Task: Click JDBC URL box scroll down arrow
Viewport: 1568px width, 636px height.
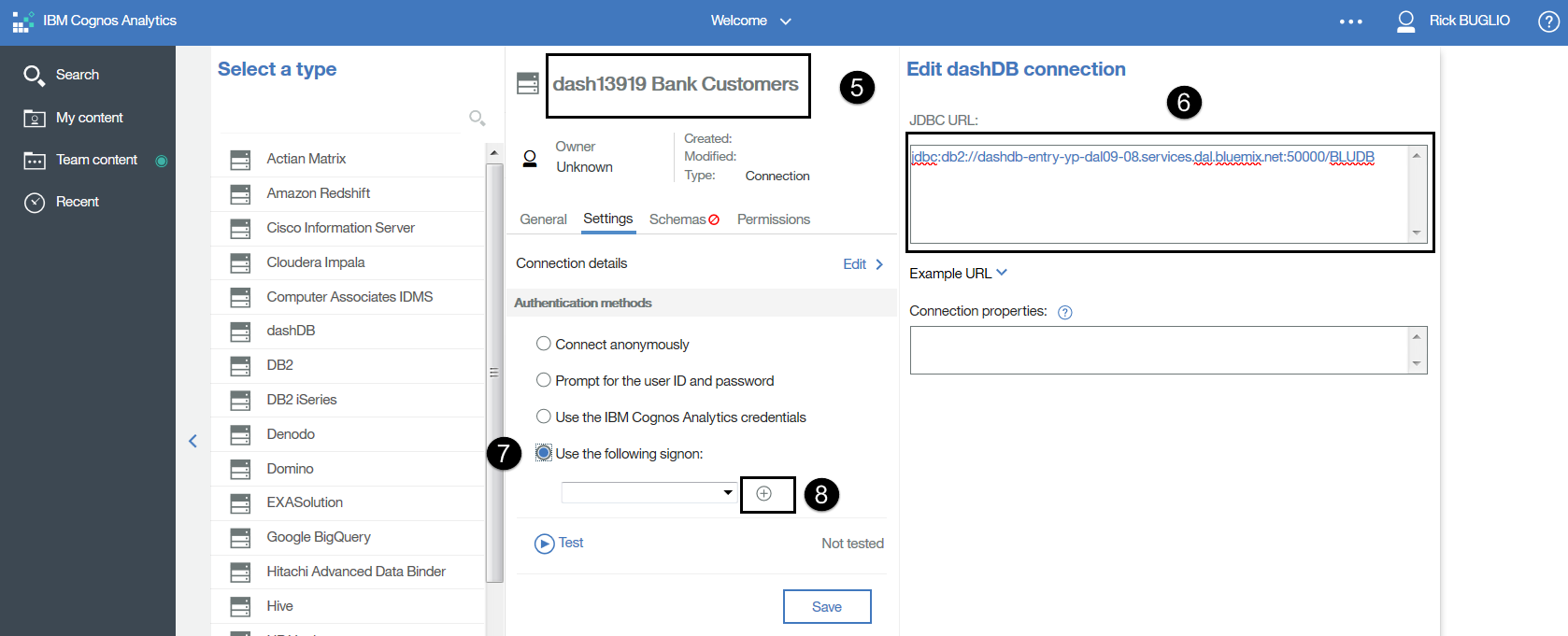Action: pos(1417,233)
